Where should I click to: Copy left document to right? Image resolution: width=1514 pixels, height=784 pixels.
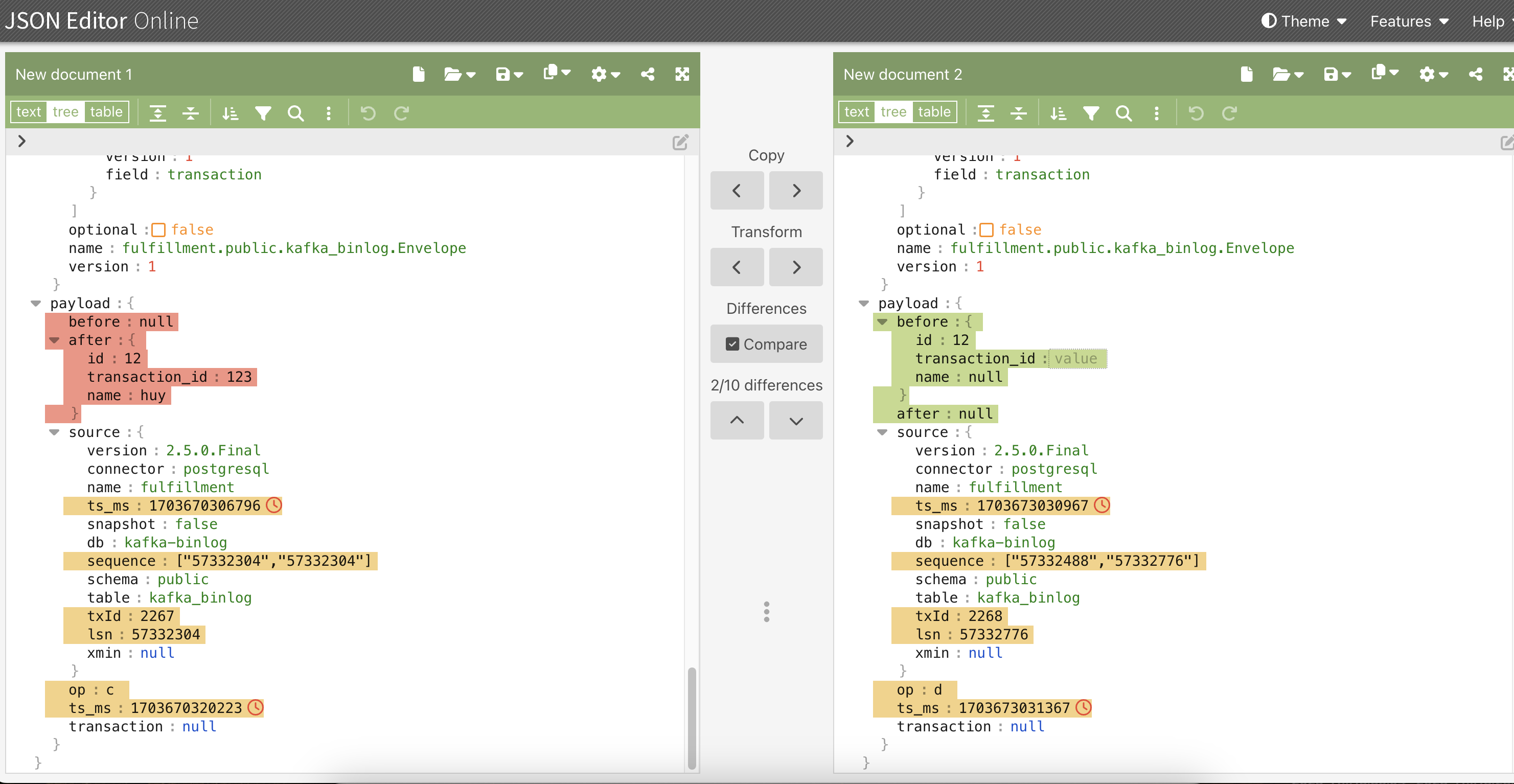pos(796,191)
